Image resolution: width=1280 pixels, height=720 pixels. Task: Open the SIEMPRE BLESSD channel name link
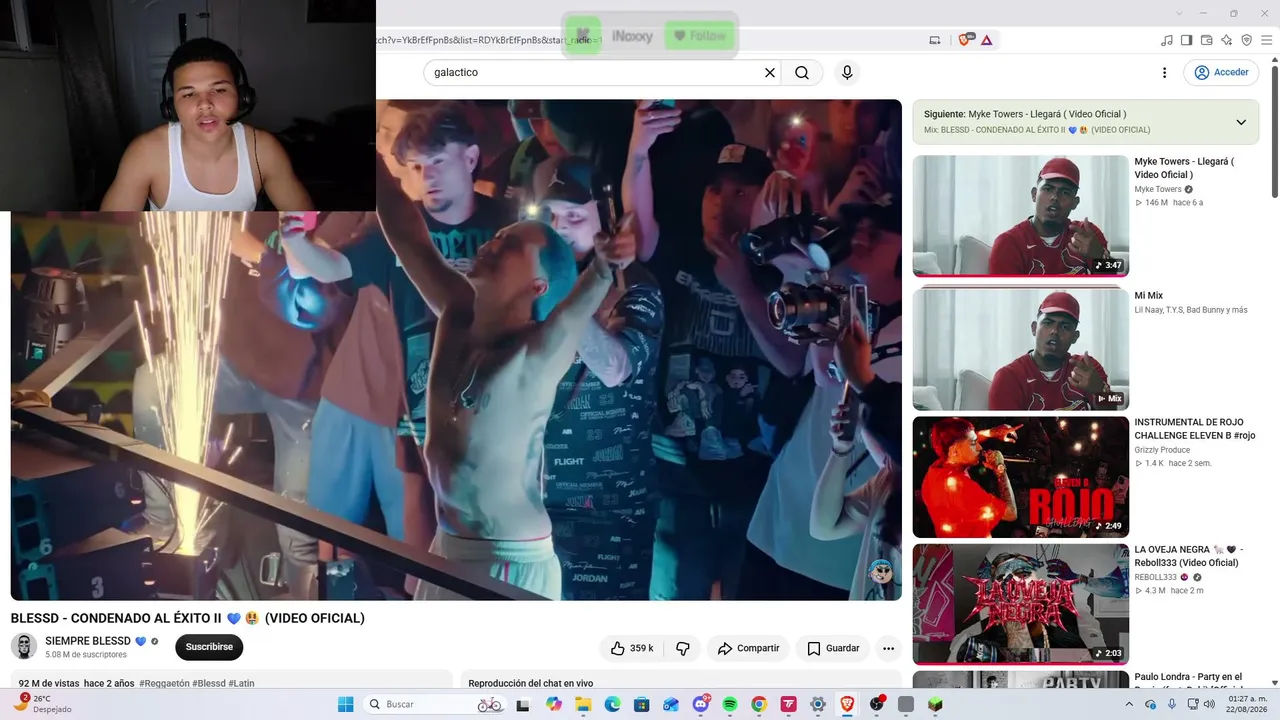coord(88,641)
